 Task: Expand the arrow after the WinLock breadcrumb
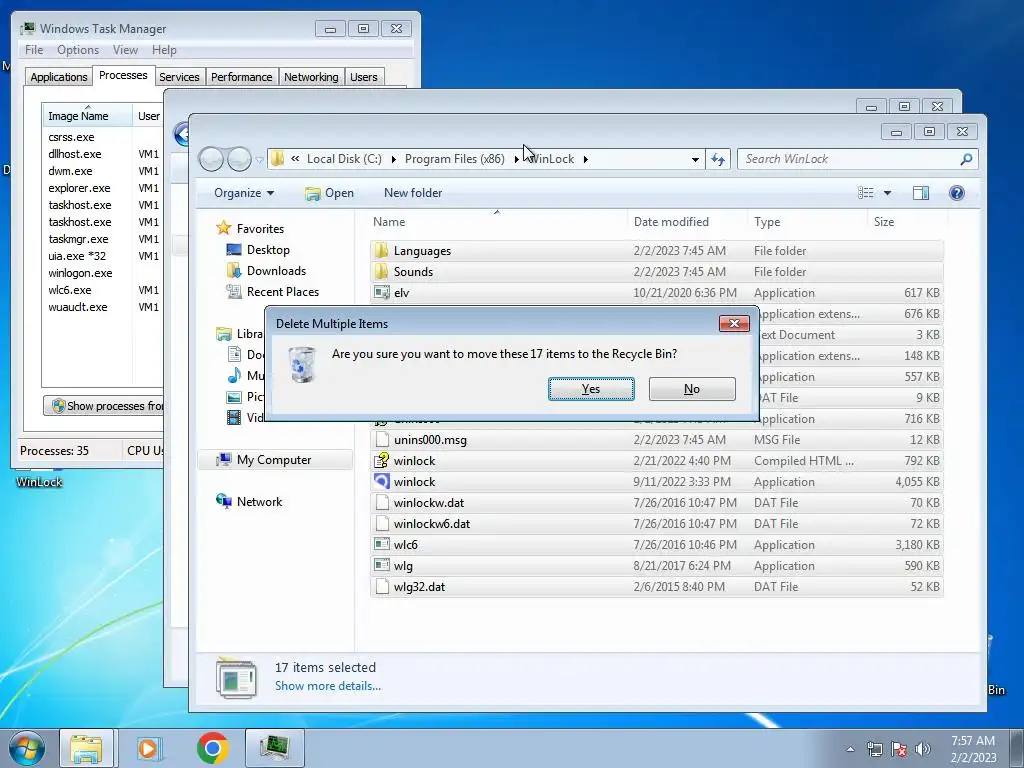[586, 159]
